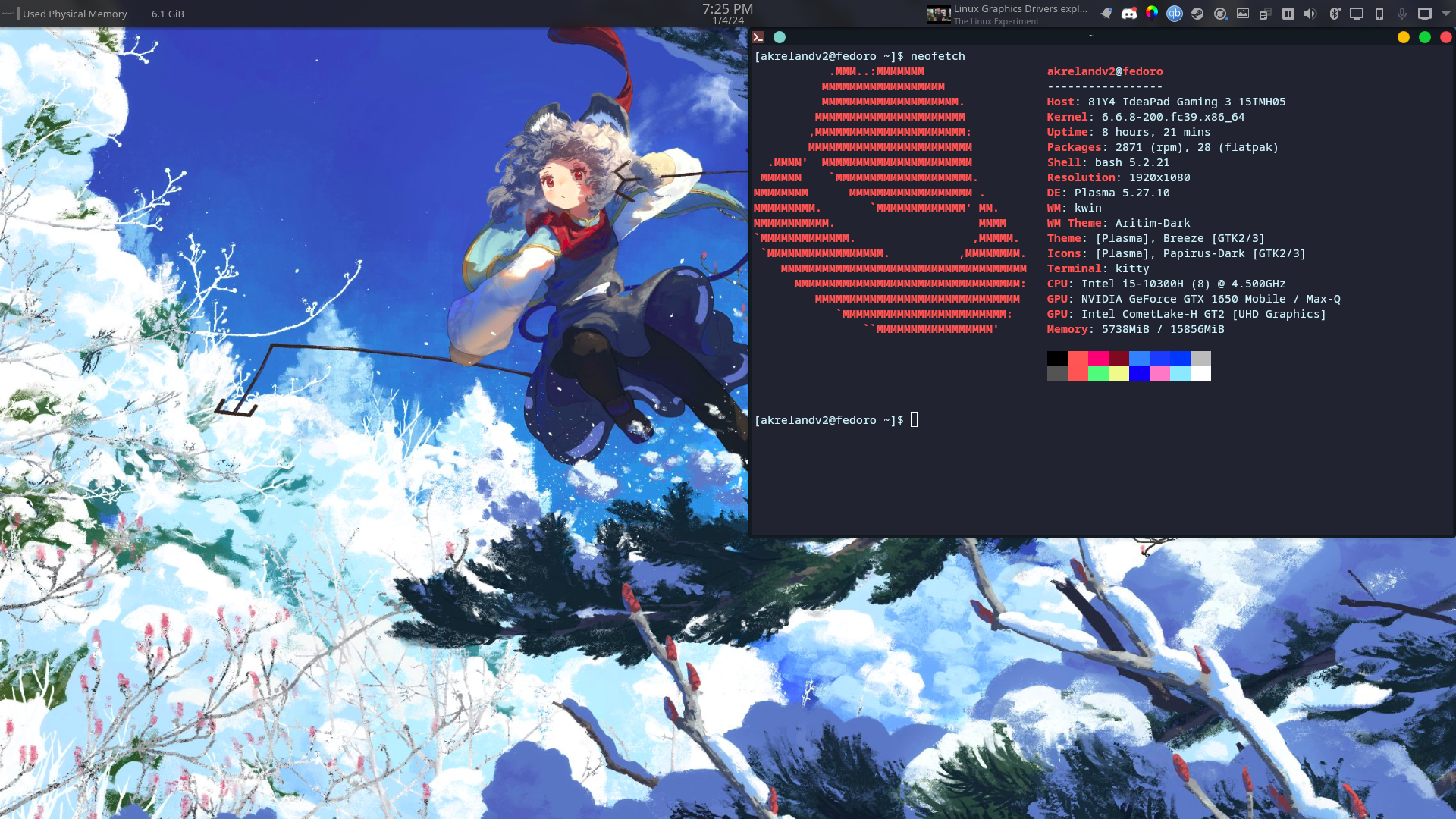Screen dimensions: 1456x819
Task: Expand hidden system tray icons arrow
Action: (1445, 14)
